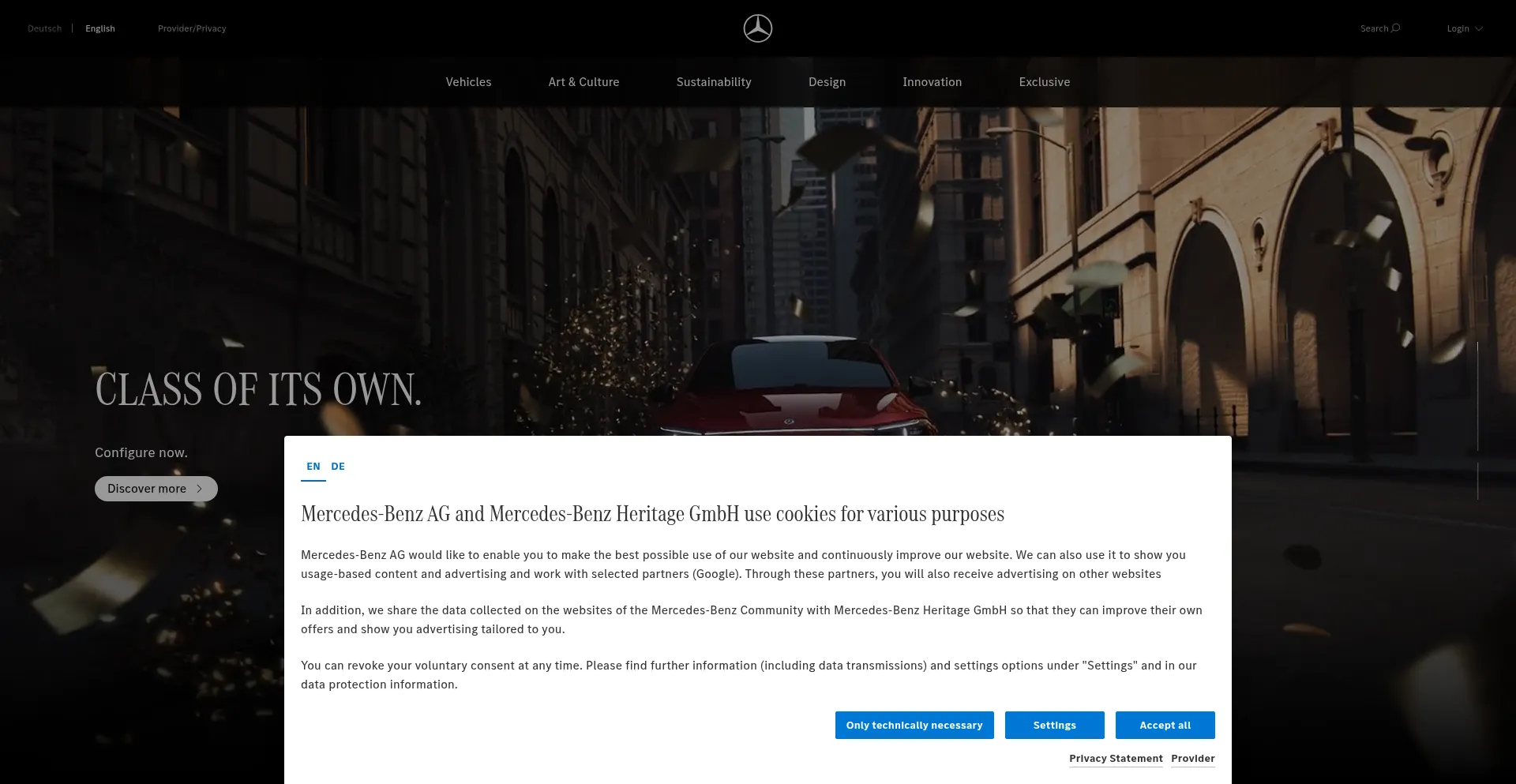This screenshot has height=784, width=1516.
Task: Open the cookie Settings
Action: (1054, 725)
